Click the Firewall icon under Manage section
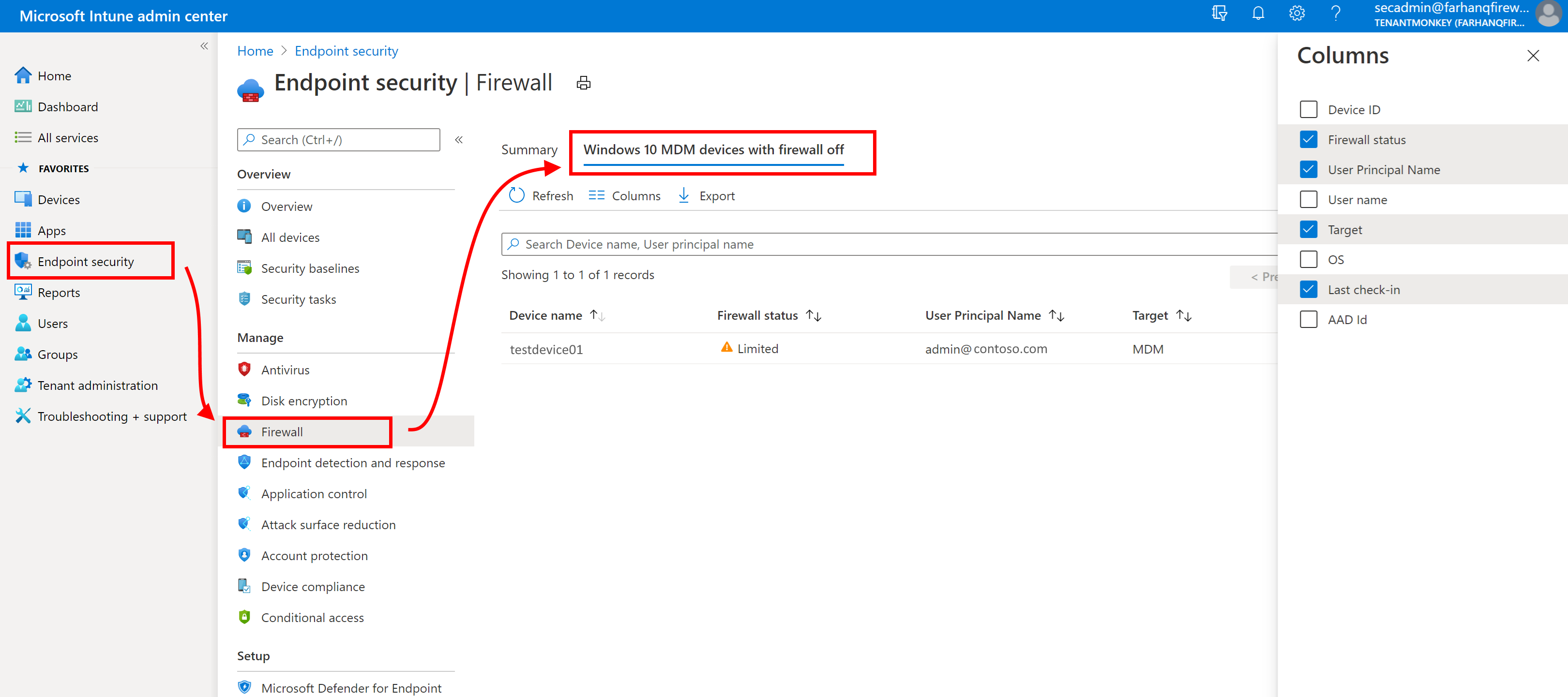The width and height of the screenshot is (1568, 697). [x=244, y=431]
